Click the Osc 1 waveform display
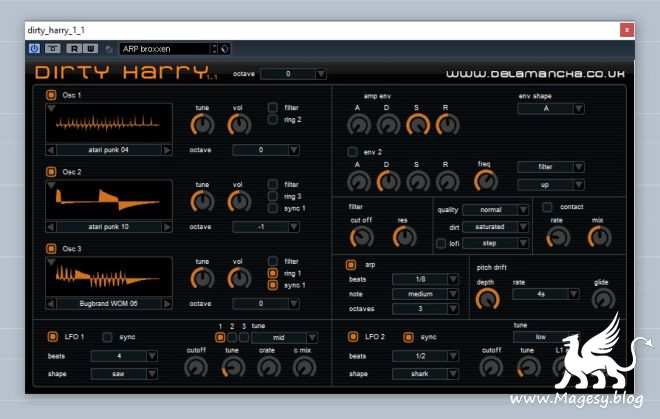The image size is (660, 419). (109, 123)
